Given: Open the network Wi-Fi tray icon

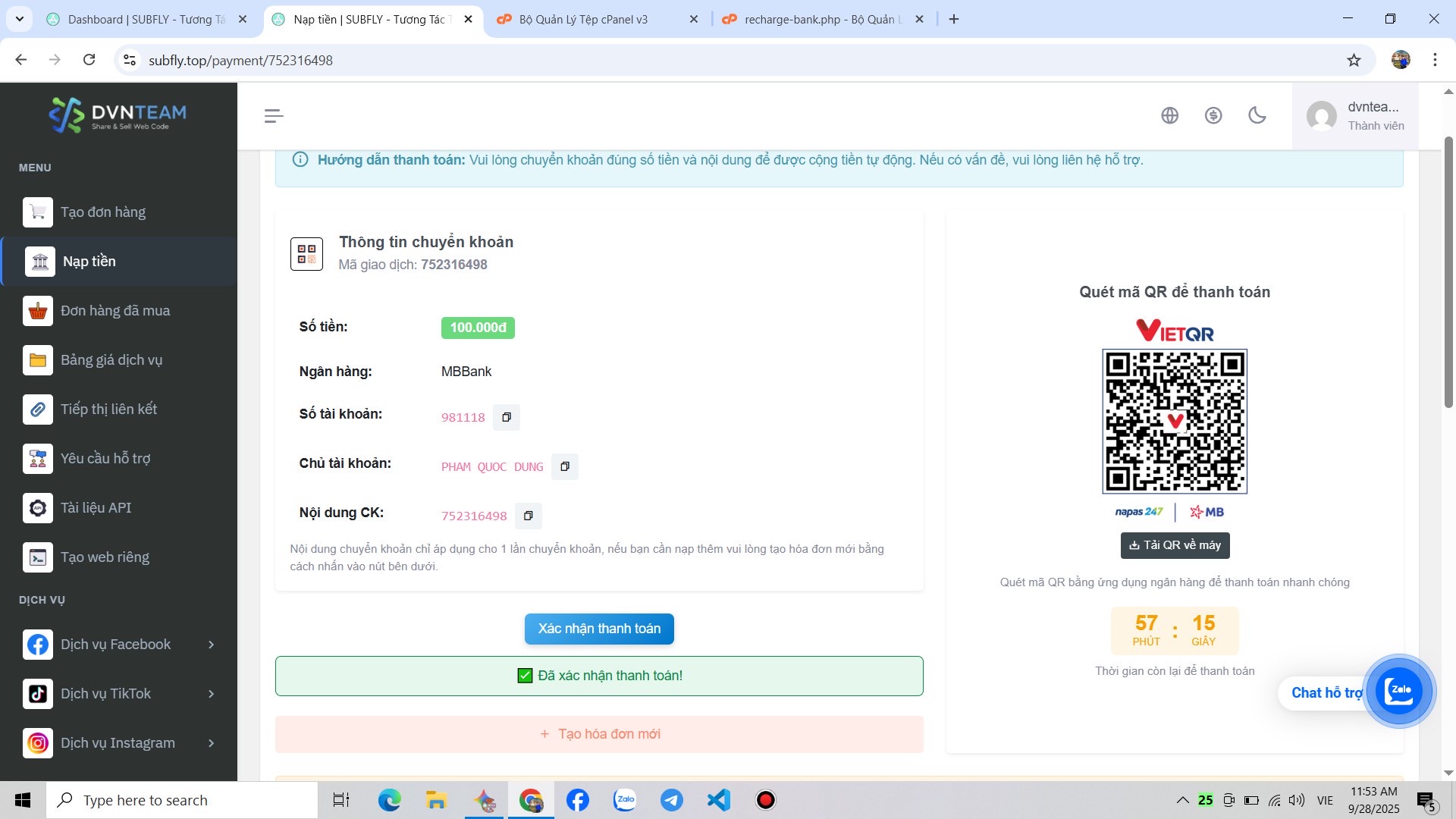Looking at the screenshot, I should (1275, 800).
